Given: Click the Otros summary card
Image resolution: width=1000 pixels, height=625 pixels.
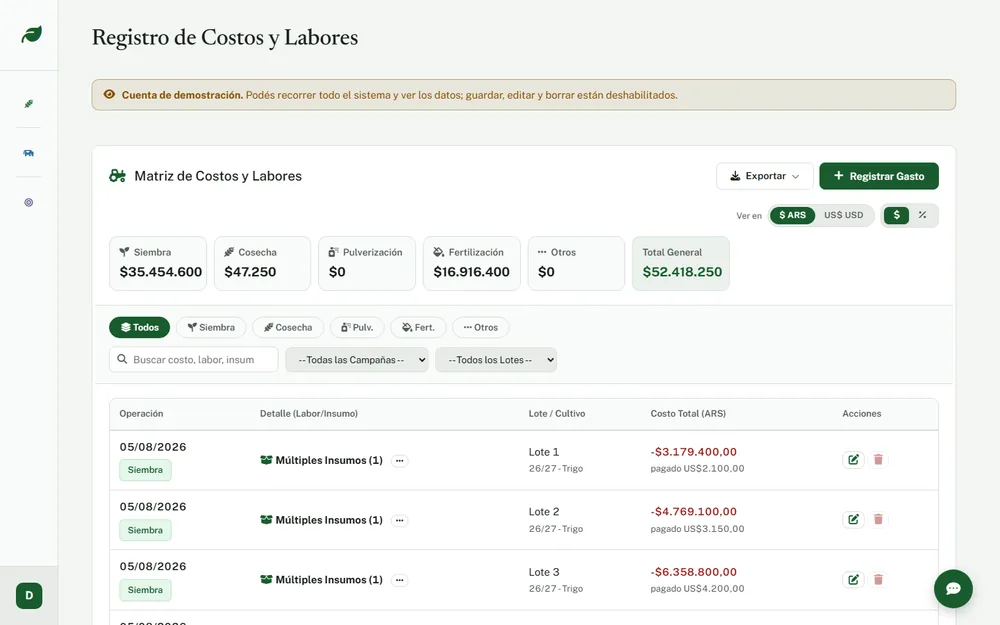Looking at the screenshot, I should (576, 263).
